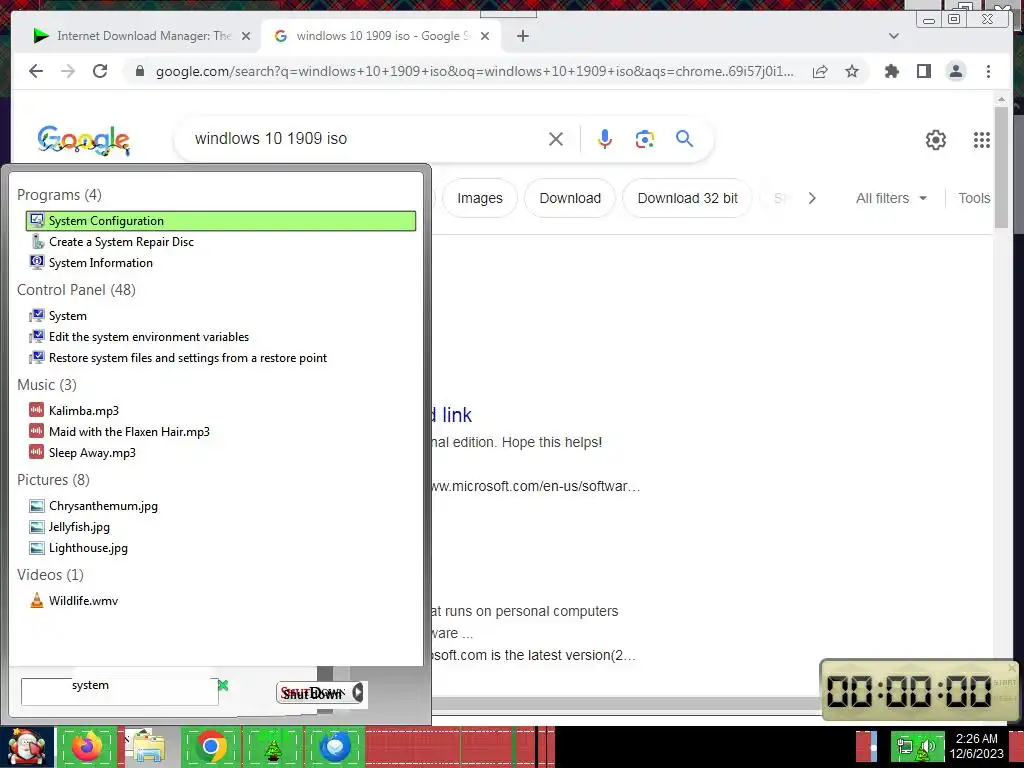Screen dimensions: 1024x768
Task: Open Edit the system environment variables
Action: tap(148, 337)
